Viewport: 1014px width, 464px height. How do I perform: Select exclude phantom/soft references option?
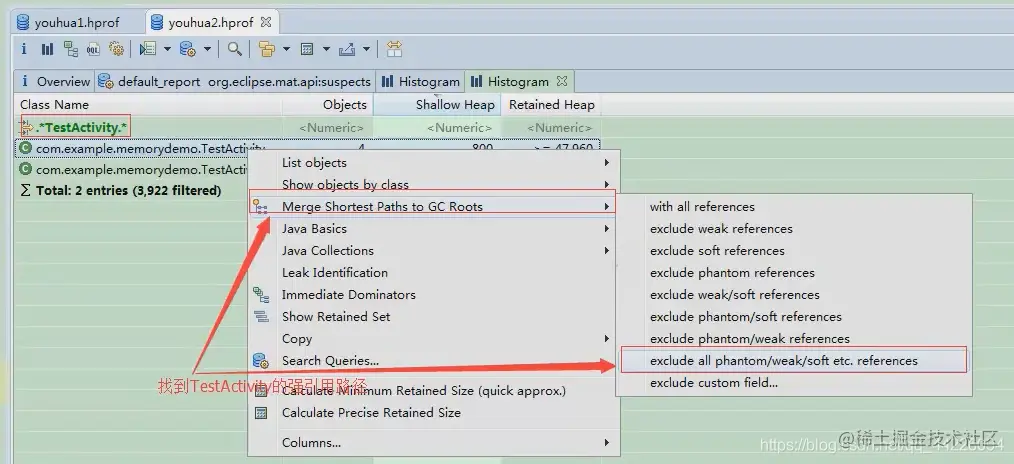tap(794, 317)
